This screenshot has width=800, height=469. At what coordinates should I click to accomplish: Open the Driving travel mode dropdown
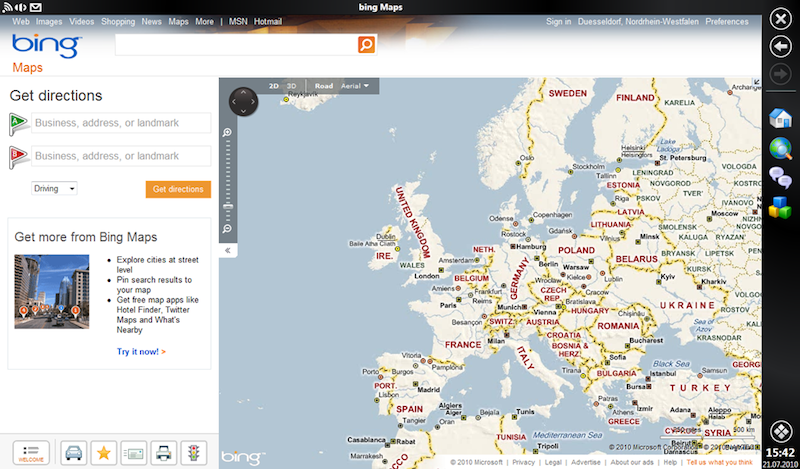[55, 188]
